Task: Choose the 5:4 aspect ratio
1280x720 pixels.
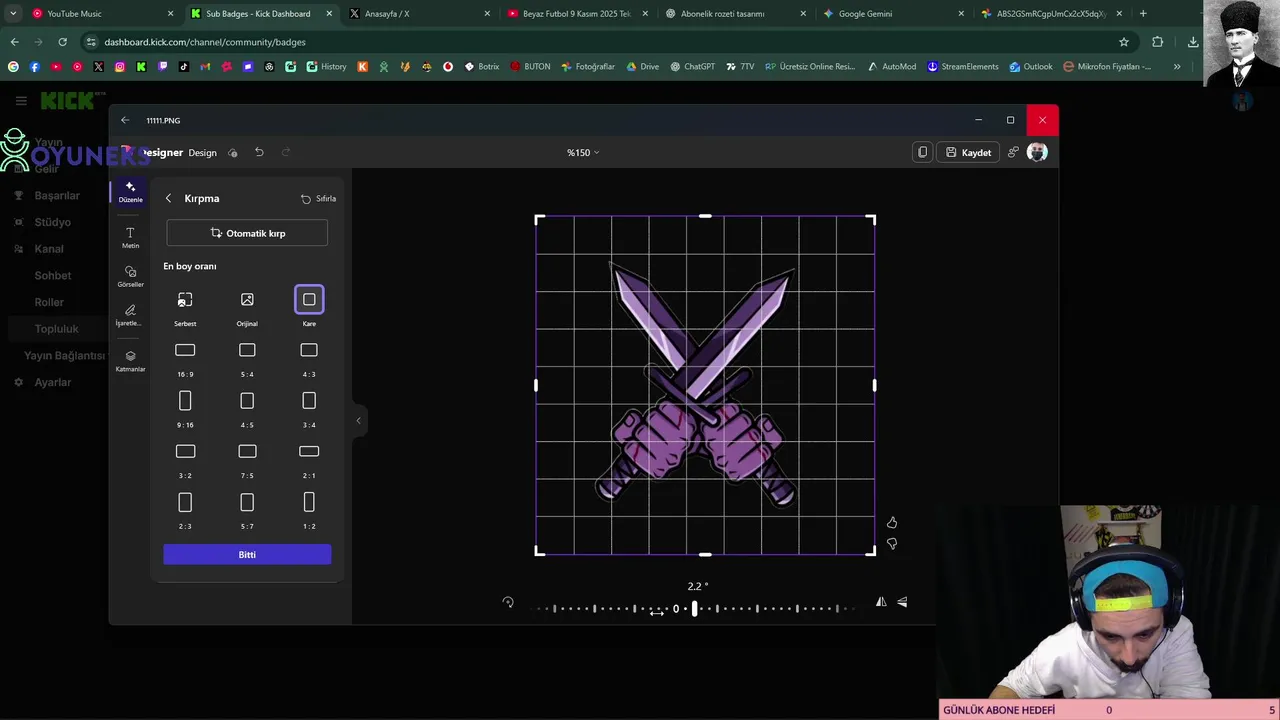Action: 247,359
